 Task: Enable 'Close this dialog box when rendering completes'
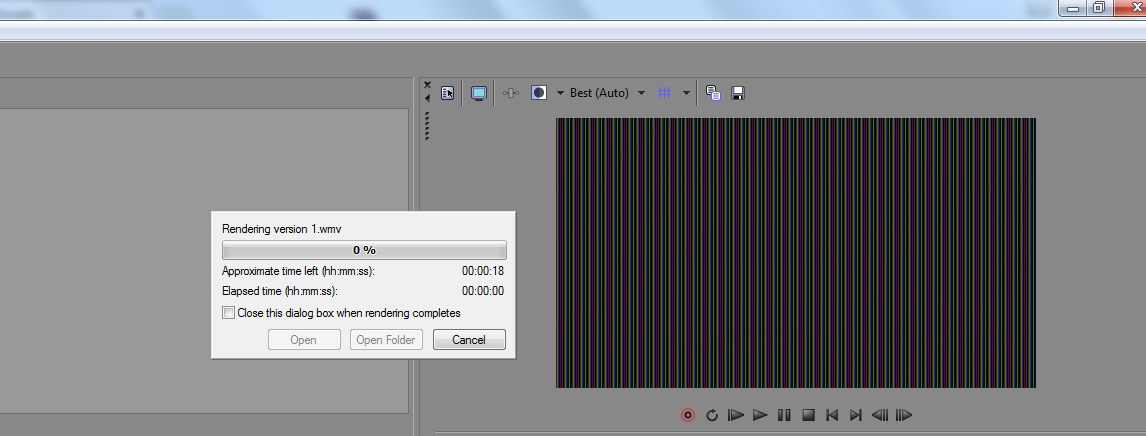[x=229, y=313]
